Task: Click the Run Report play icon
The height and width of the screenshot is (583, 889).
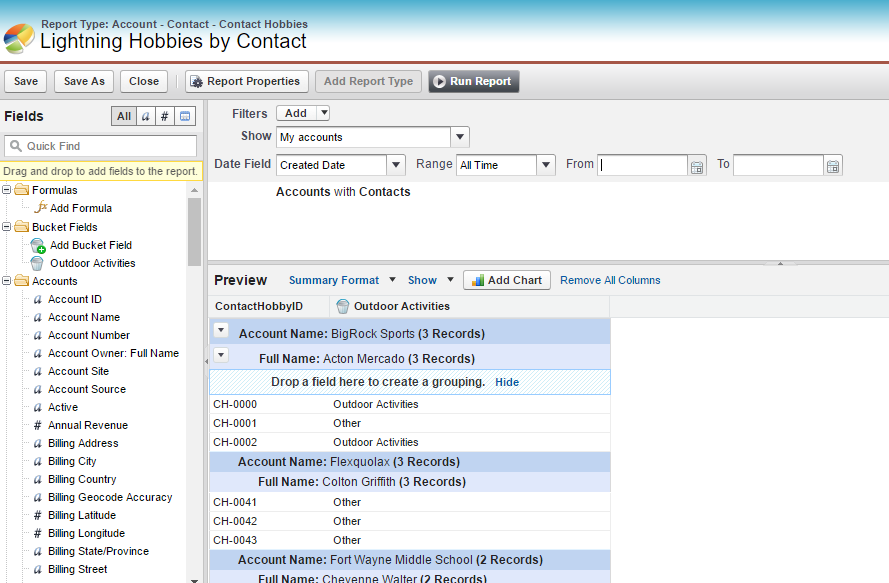Action: click(439, 82)
